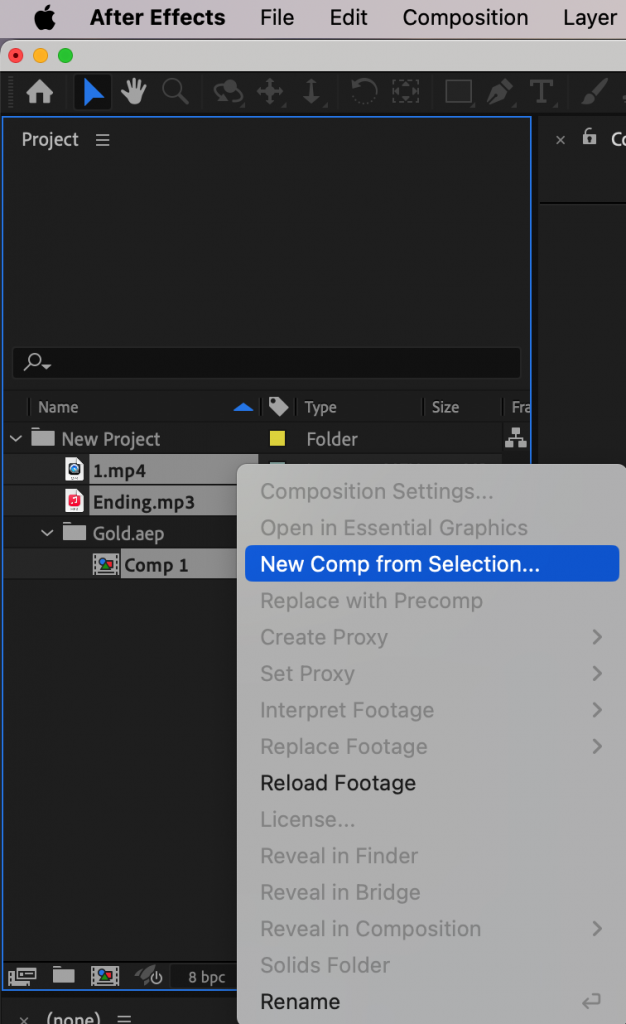Viewport: 626px width, 1024px height.
Task: Collapse the New Project folder
Action: [14, 438]
